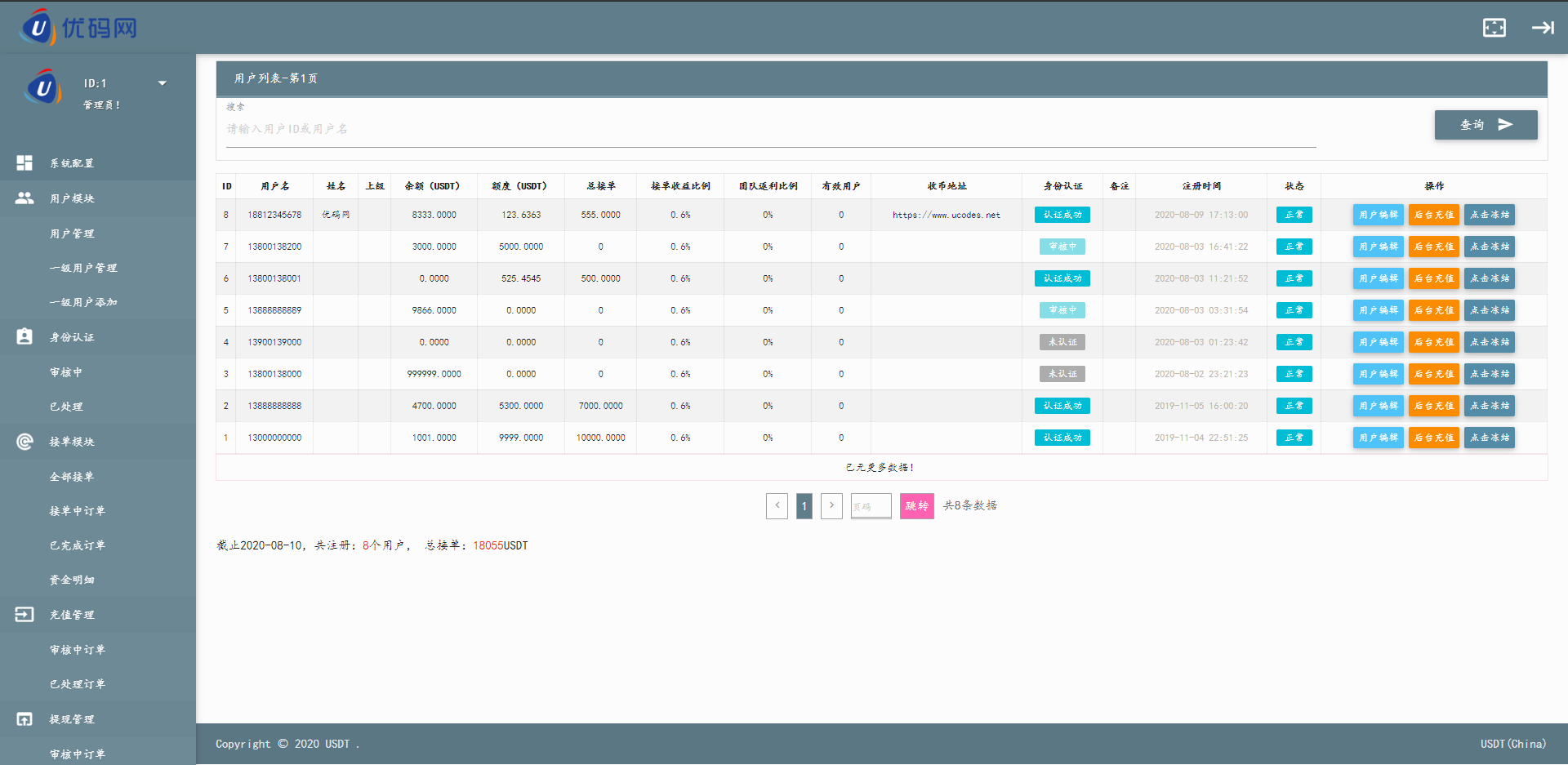Click 点击冻结 for user 18812345678
The image size is (1568, 765).
pyautogui.click(x=1489, y=215)
